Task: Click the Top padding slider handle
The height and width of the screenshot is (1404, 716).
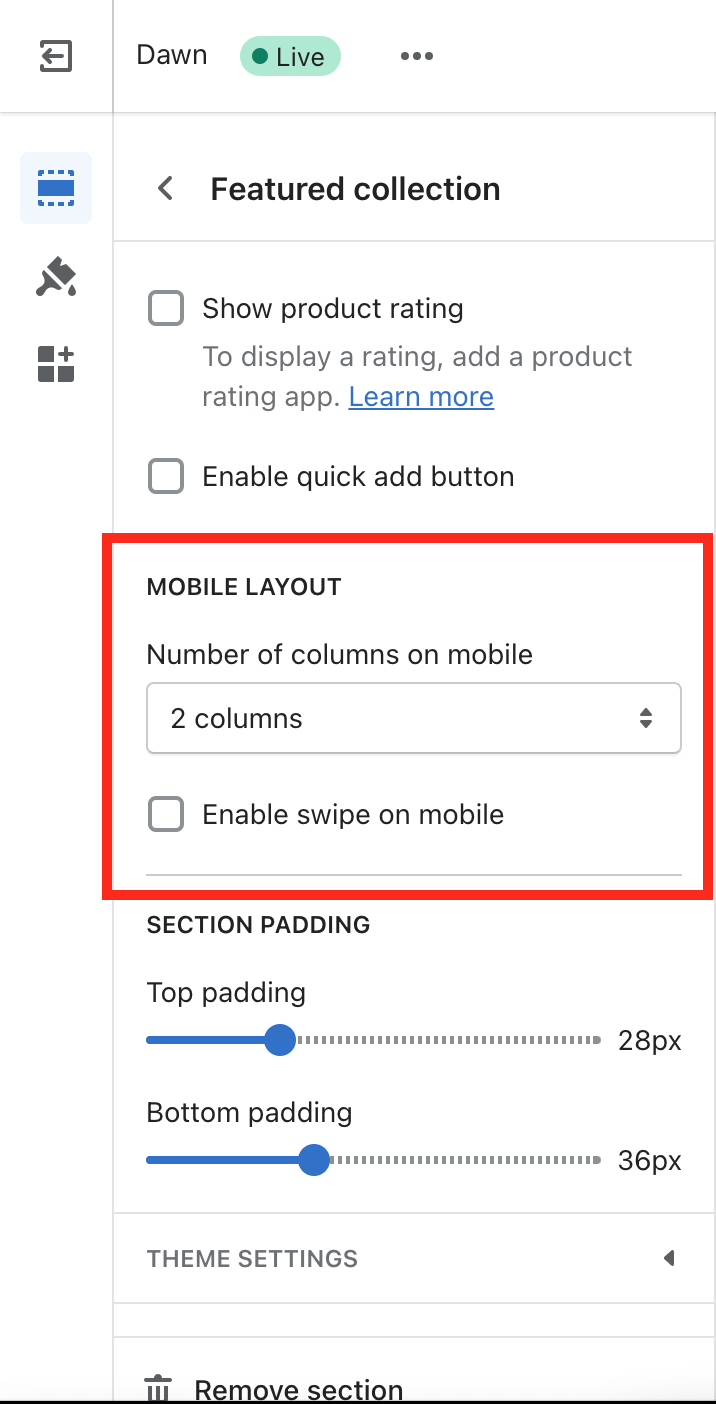Action: [x=280, y=1040]
